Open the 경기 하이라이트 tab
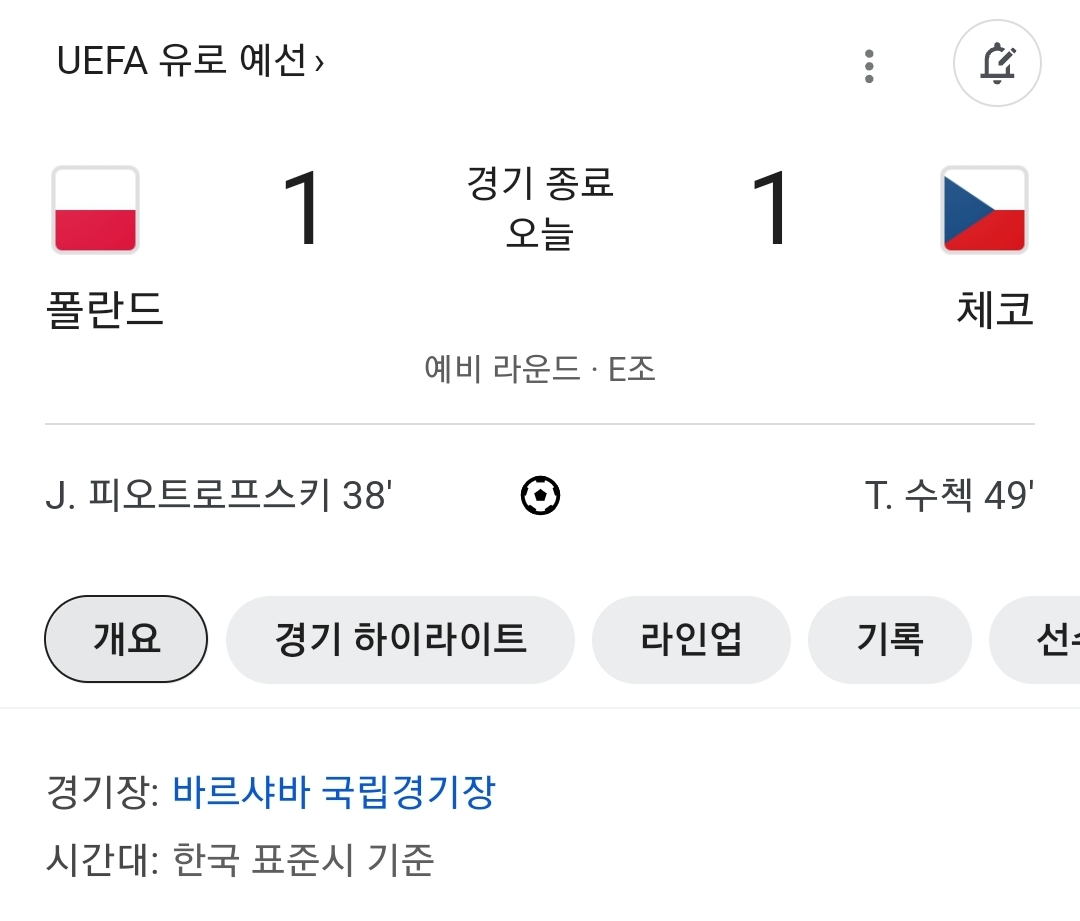1080x921 pixels. (x=400, y=639)
